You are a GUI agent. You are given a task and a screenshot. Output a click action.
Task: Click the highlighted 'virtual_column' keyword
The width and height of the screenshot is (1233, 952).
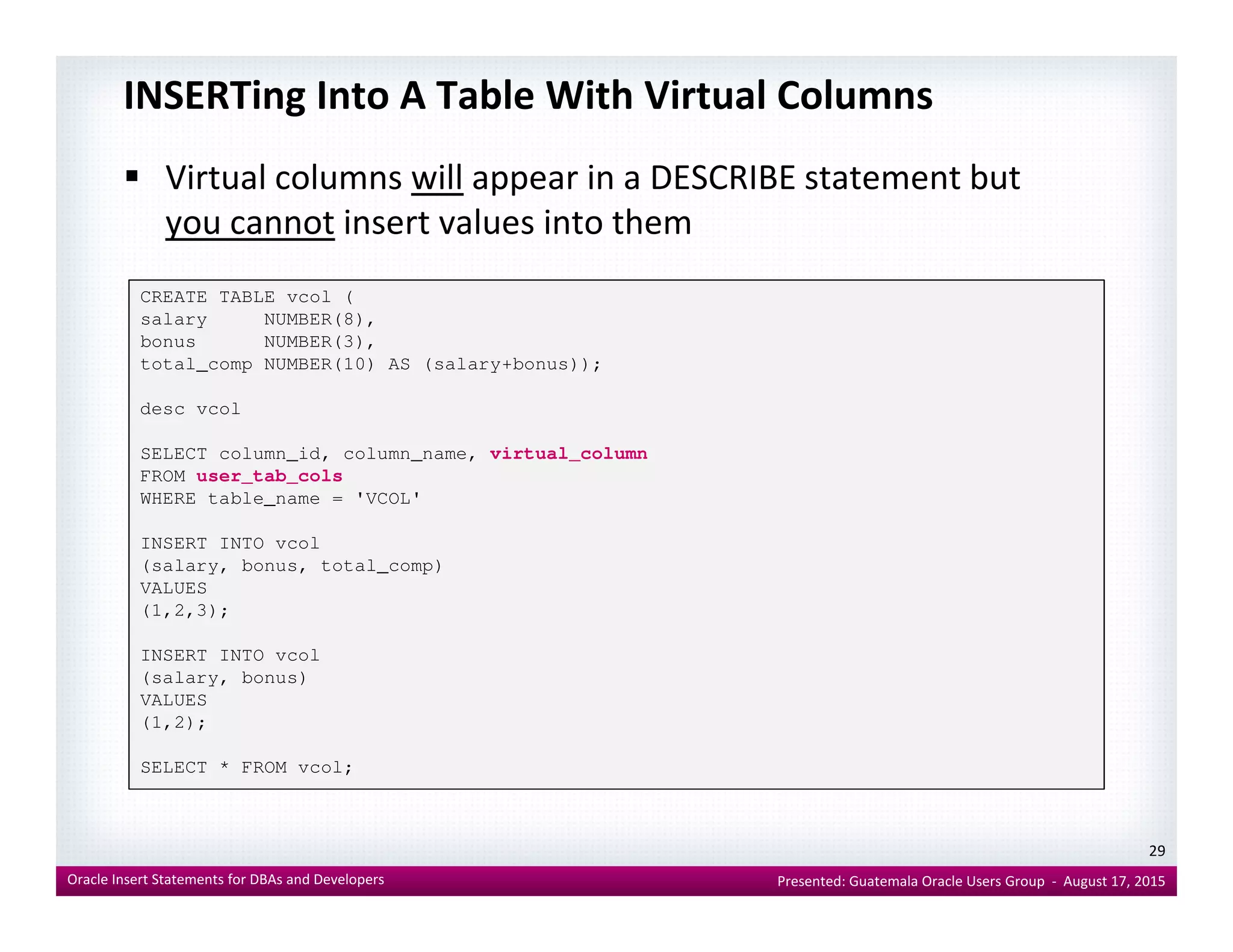click(x=568, y=454)
